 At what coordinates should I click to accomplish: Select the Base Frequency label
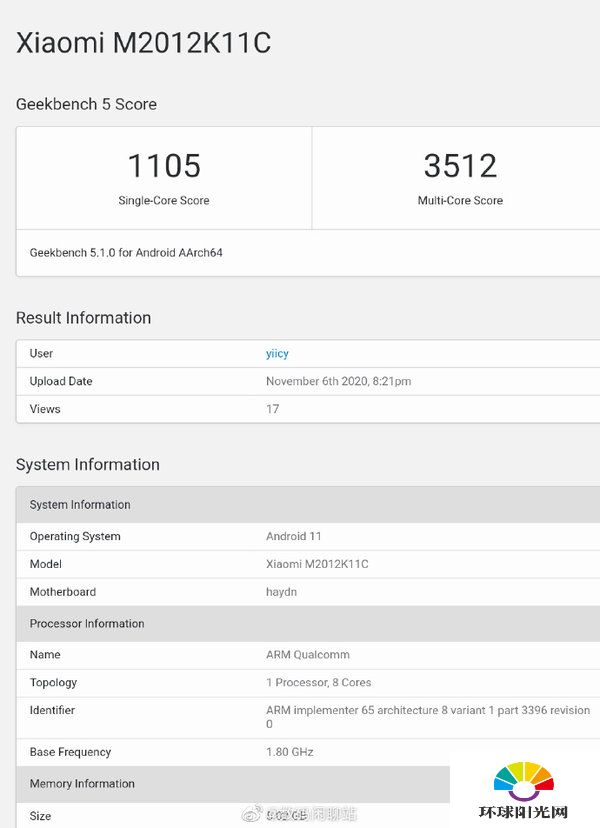click(x=70, y=752)
